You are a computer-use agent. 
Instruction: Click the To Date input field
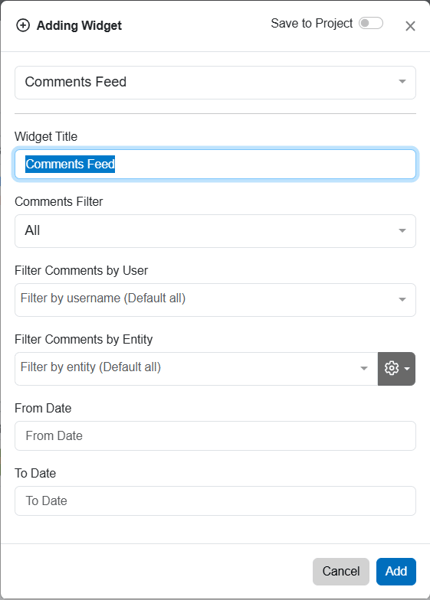click(x=215, y=501)
